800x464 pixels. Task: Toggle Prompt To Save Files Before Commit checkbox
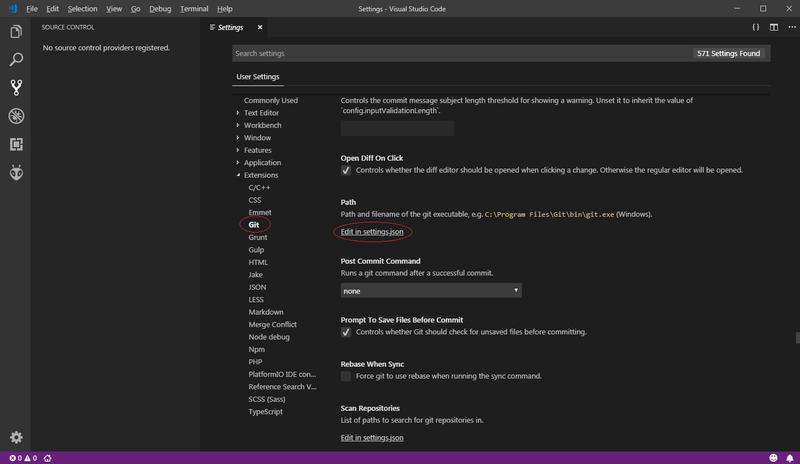coord(346,332)
